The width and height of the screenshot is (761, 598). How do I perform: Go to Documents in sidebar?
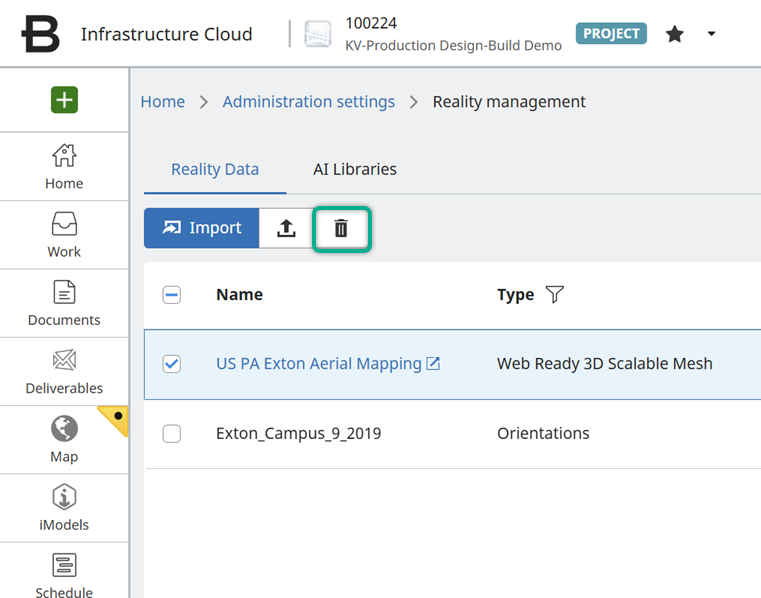(x=64, y=303)
